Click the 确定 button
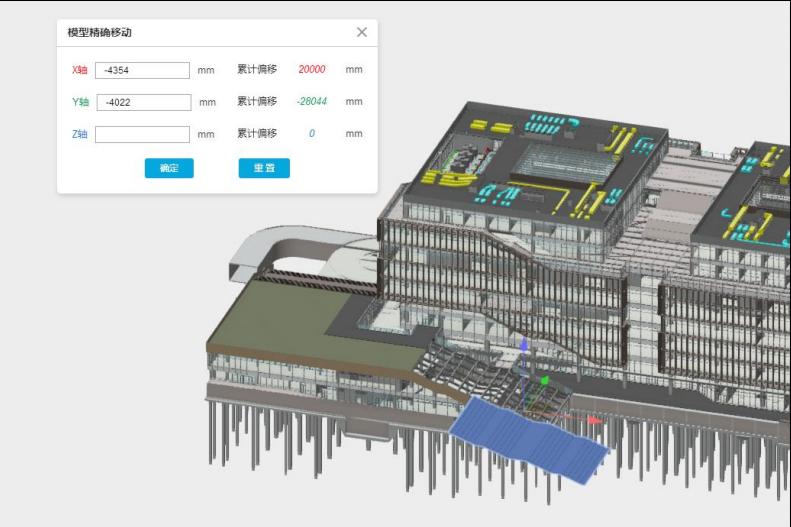 point(169,168)
